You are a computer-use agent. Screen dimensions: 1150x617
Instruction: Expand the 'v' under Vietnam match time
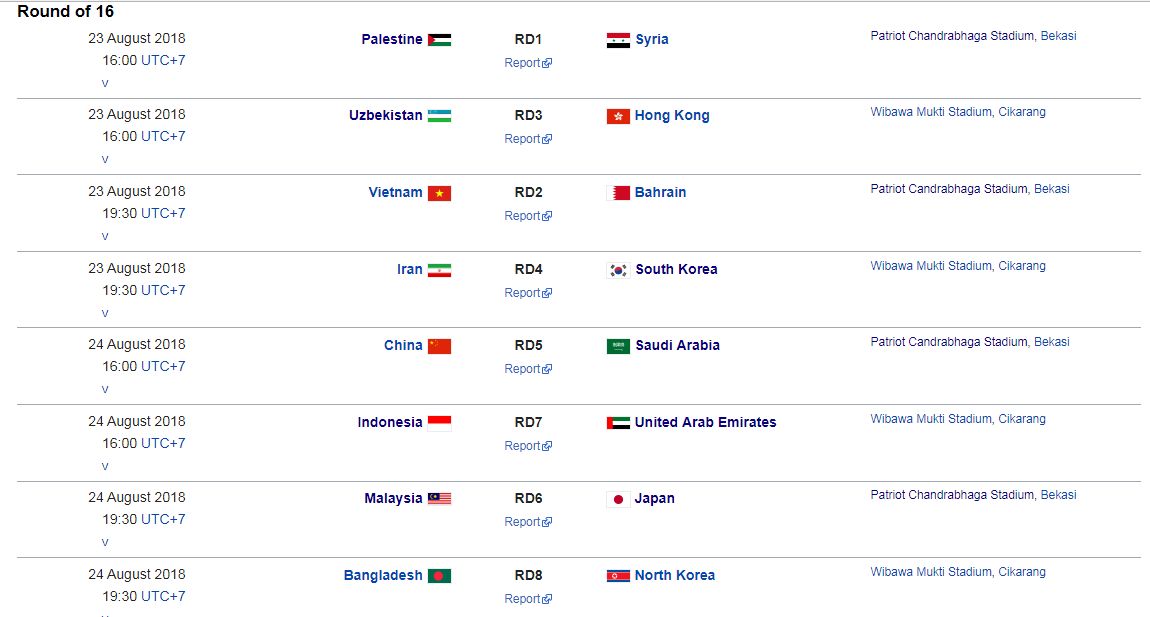point(105,237)
